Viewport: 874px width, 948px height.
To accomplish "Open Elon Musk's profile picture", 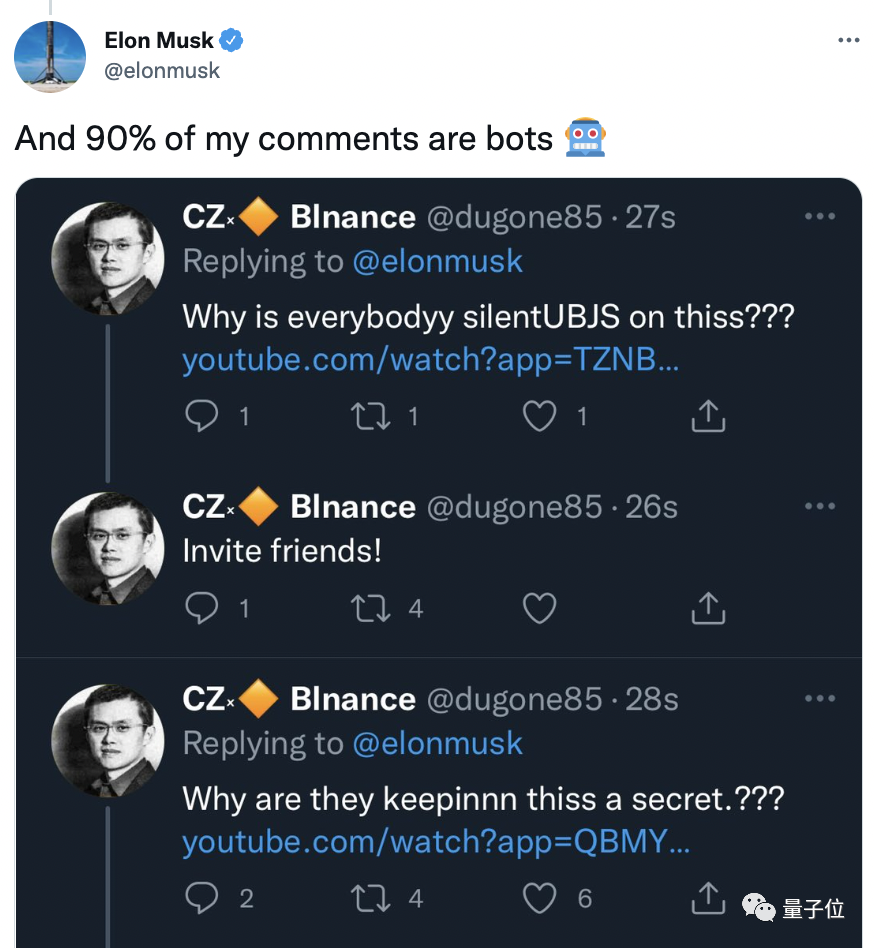I will click(x=50, y=57).
